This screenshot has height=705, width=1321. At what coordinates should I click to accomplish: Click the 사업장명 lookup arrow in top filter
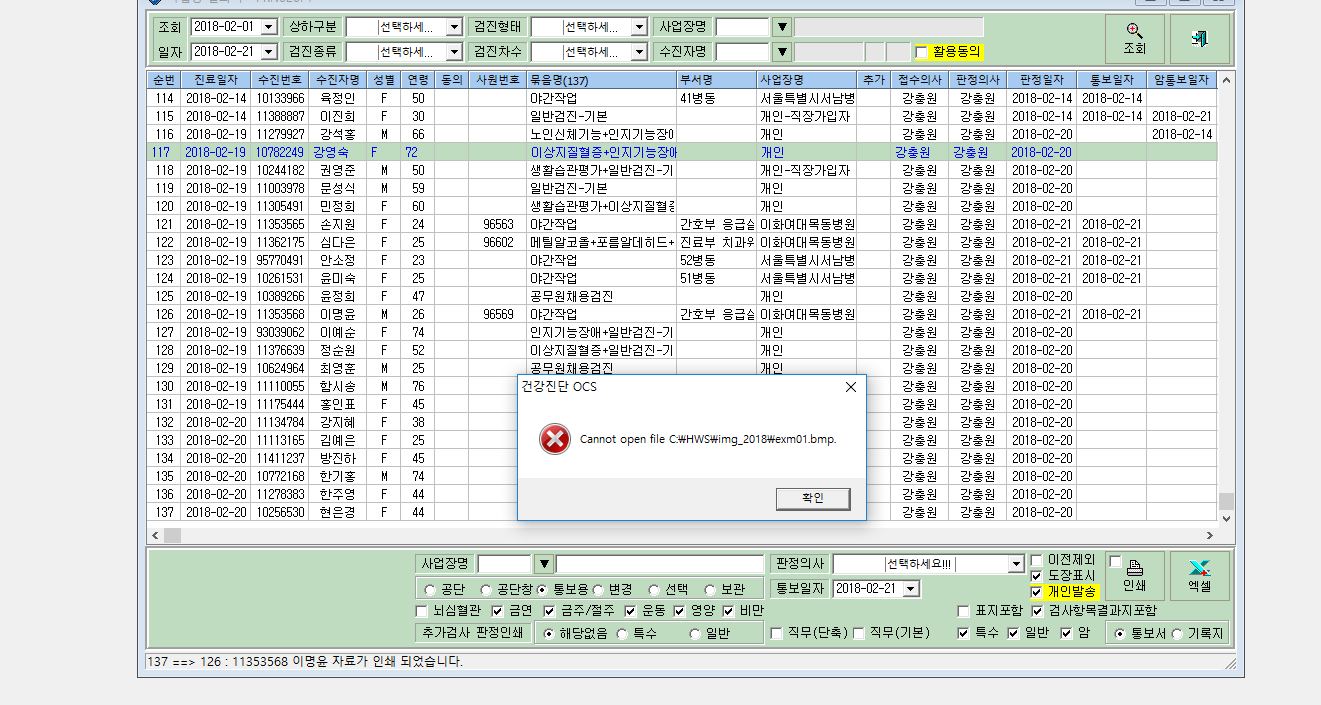tap(782, 27)
